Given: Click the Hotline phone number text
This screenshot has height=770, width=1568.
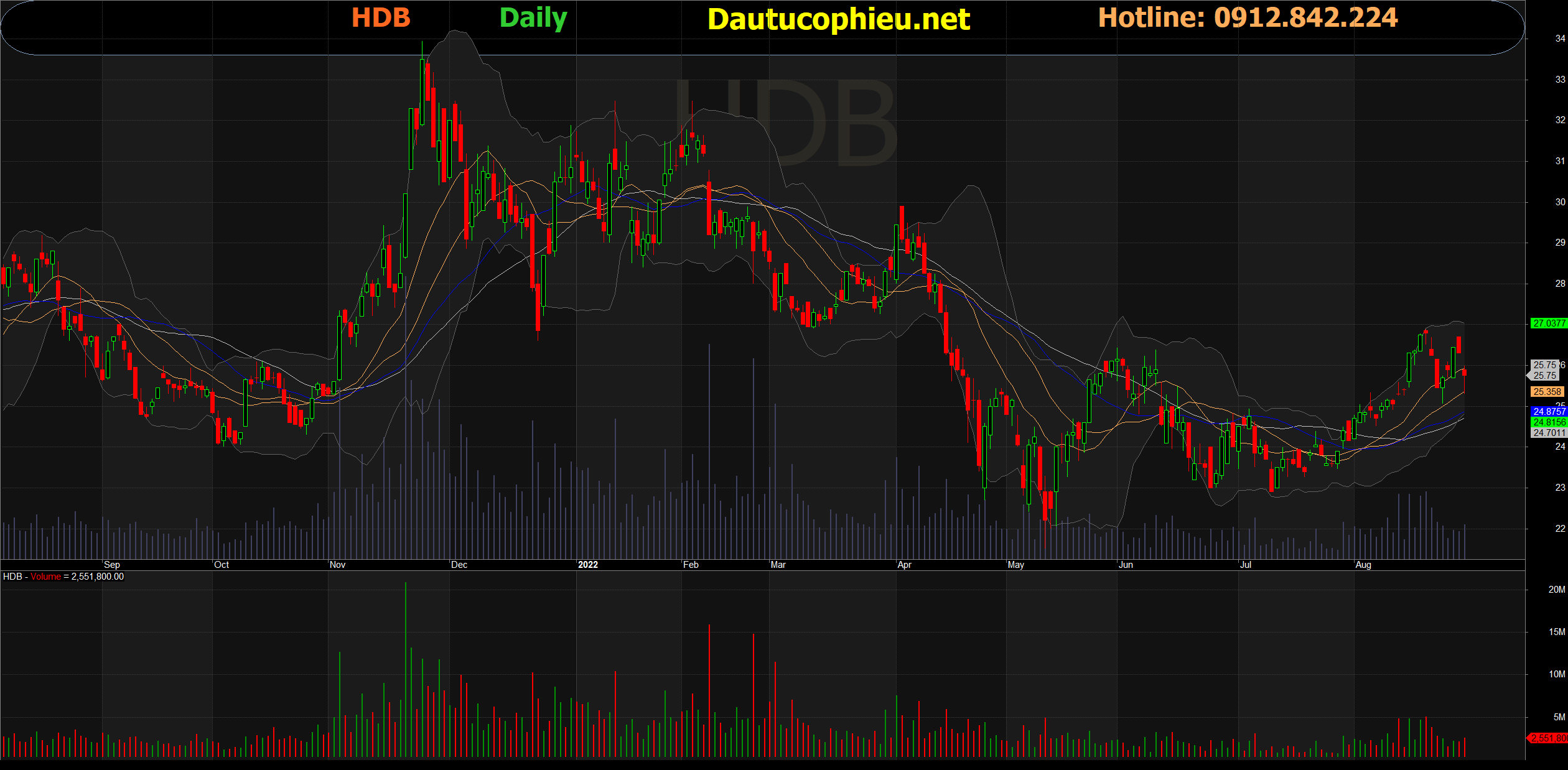Looking at the screenshot, I should point(1248,17).
